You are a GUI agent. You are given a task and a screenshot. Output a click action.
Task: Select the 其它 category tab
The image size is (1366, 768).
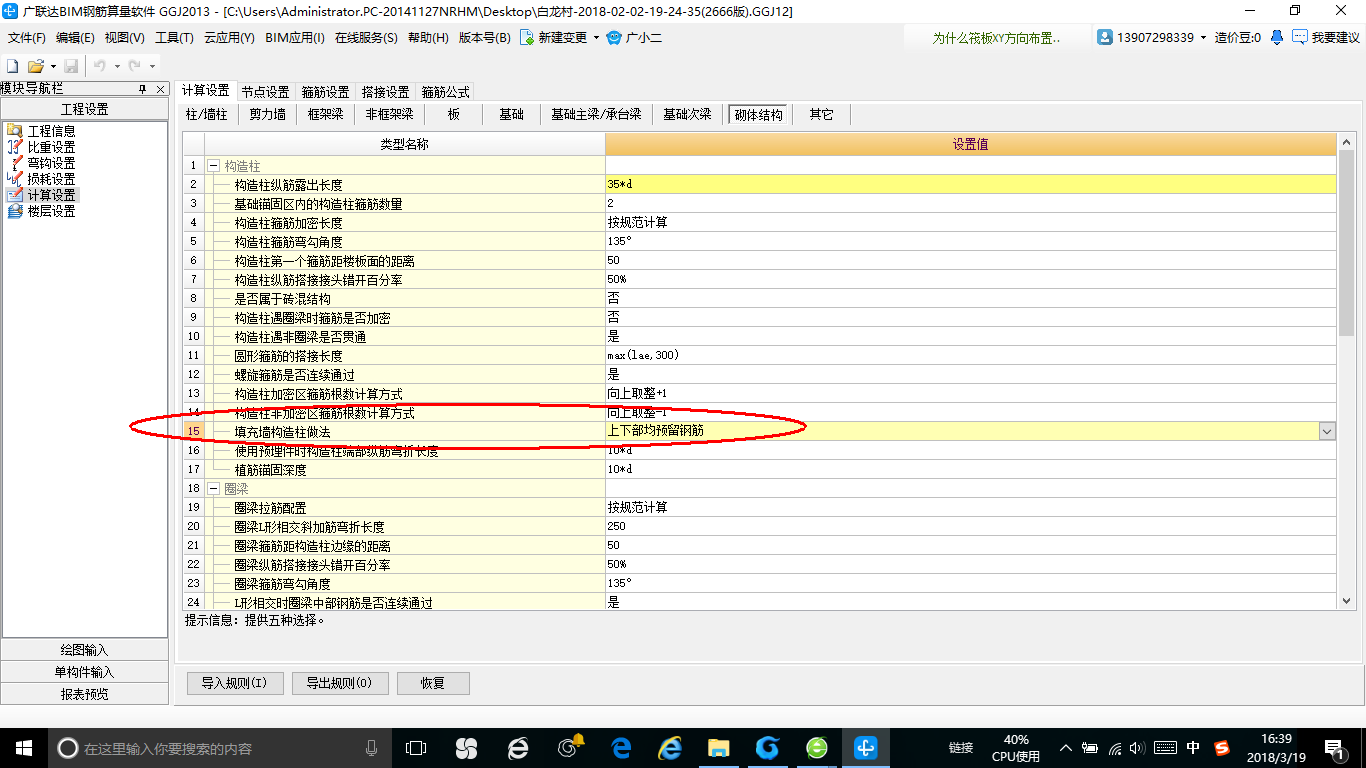[822, 114]
